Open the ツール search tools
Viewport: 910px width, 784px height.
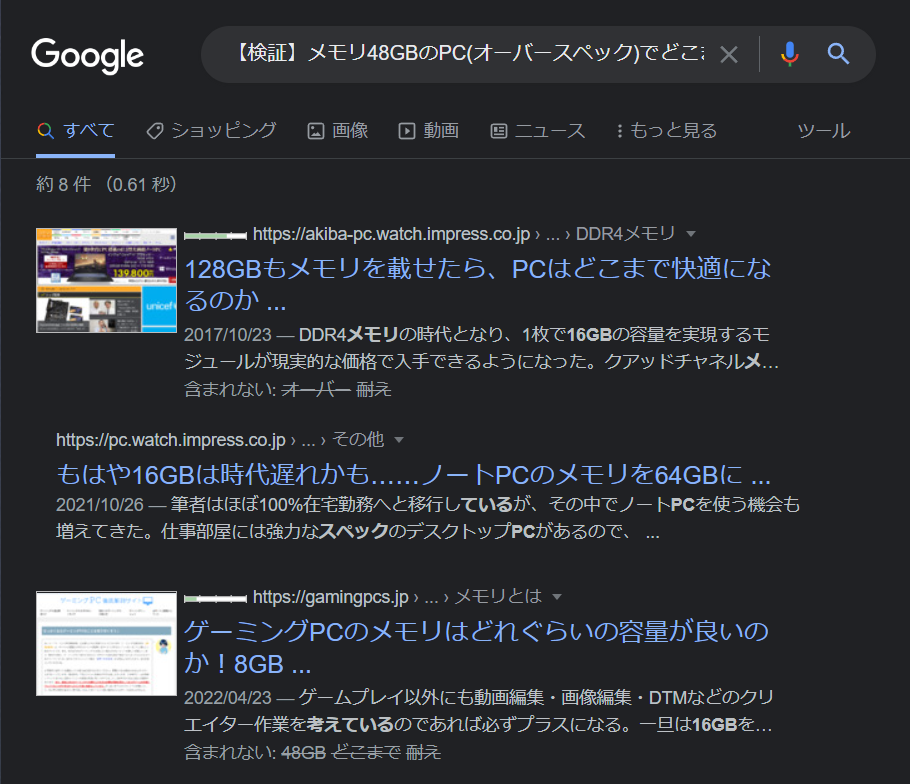pos(823,130)
